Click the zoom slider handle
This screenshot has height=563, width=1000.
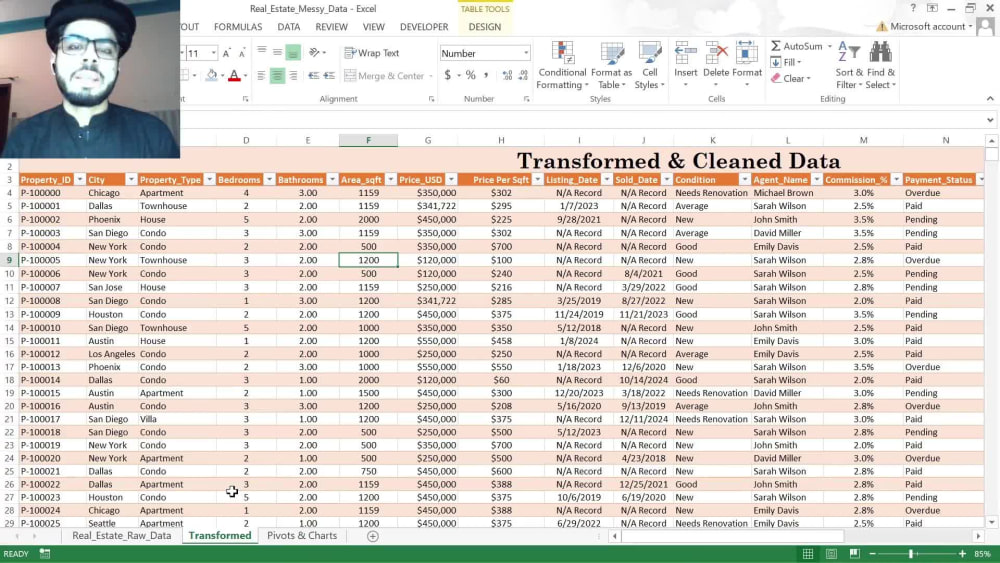[911, 554]
